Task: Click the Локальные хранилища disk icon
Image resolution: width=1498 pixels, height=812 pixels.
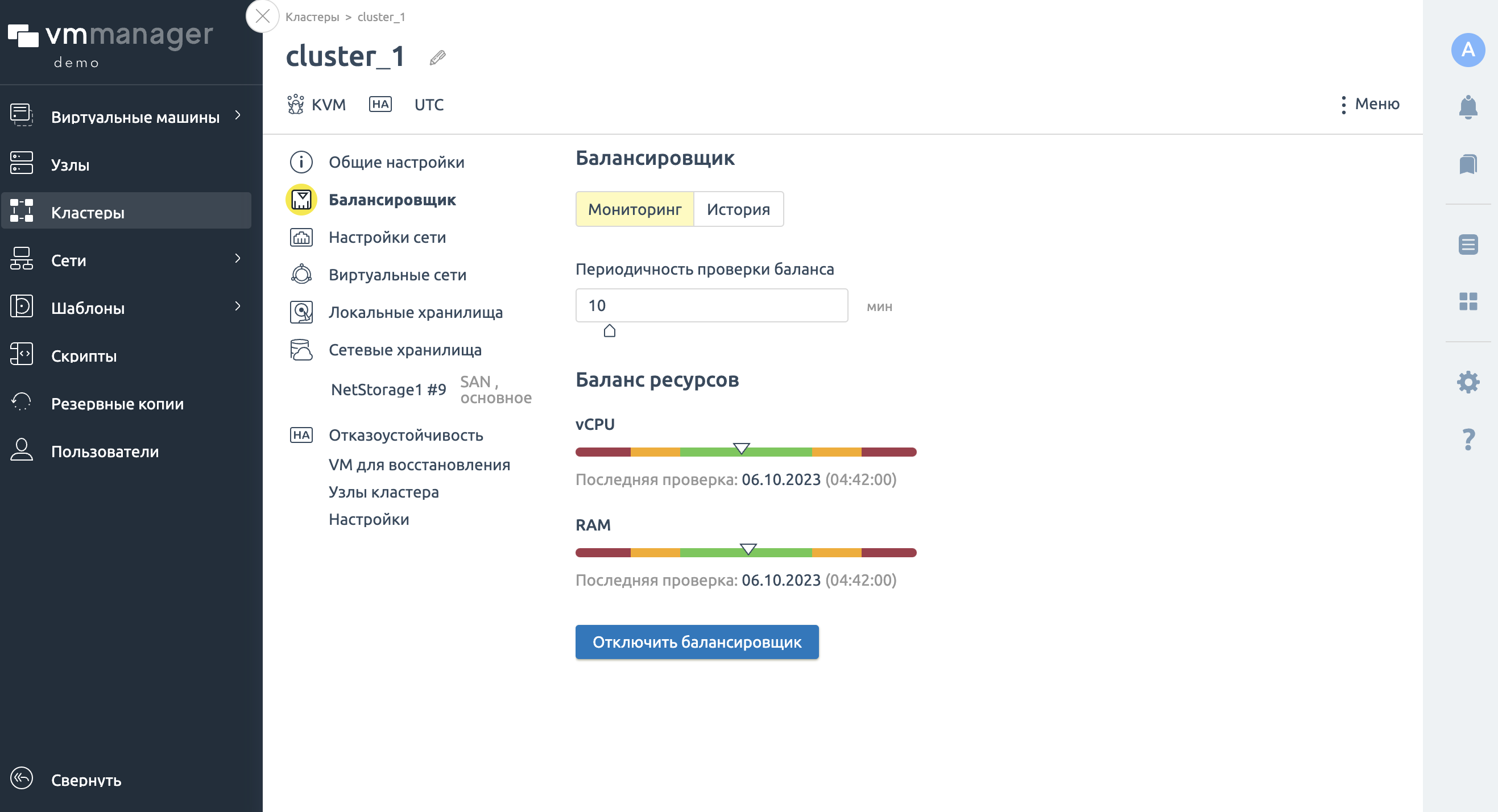Action: (301, 312)
